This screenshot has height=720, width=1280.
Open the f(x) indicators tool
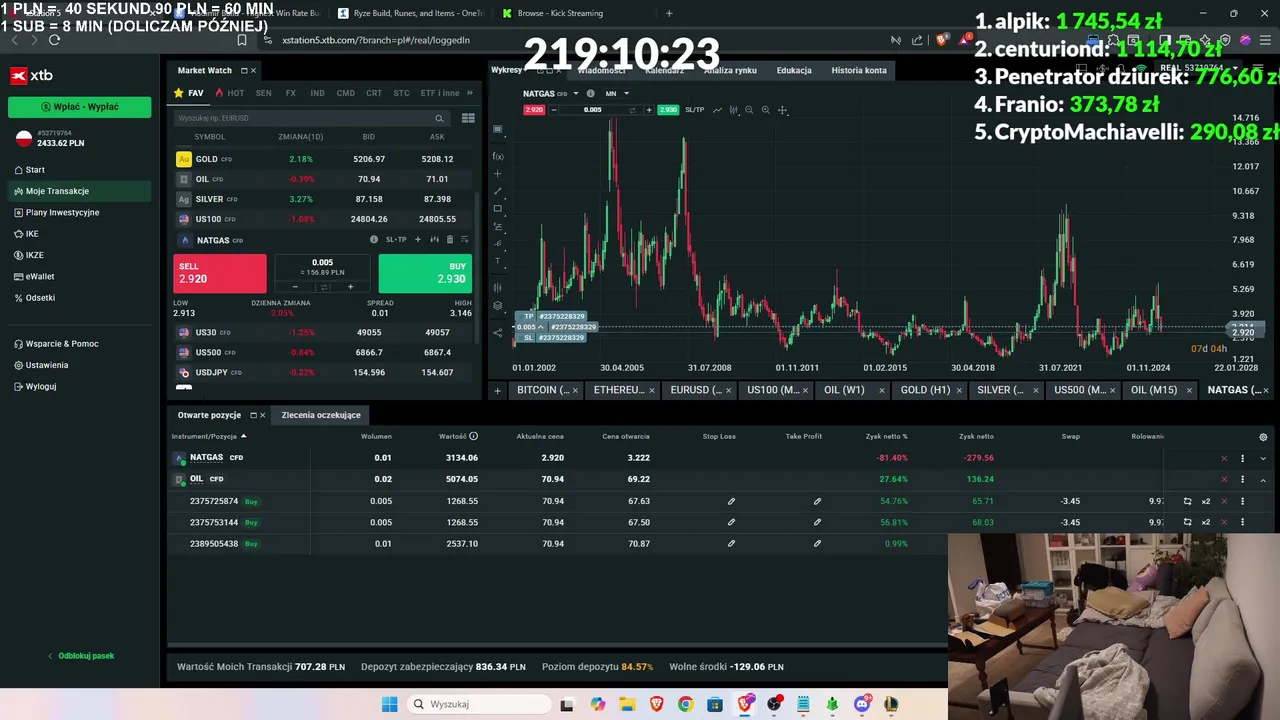(x=498, y=156)
